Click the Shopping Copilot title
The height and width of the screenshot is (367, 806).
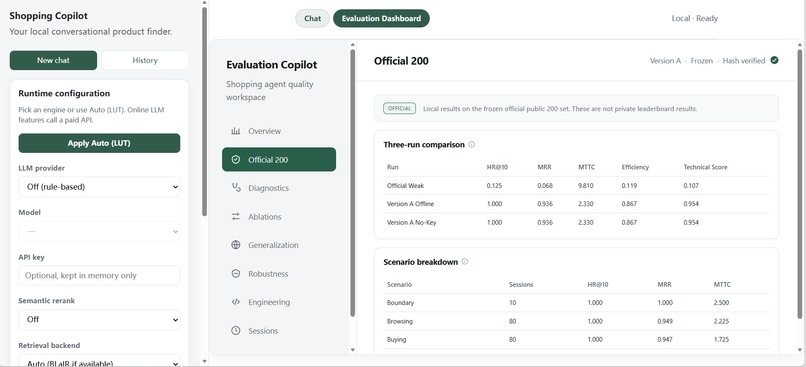coord(48,16)
